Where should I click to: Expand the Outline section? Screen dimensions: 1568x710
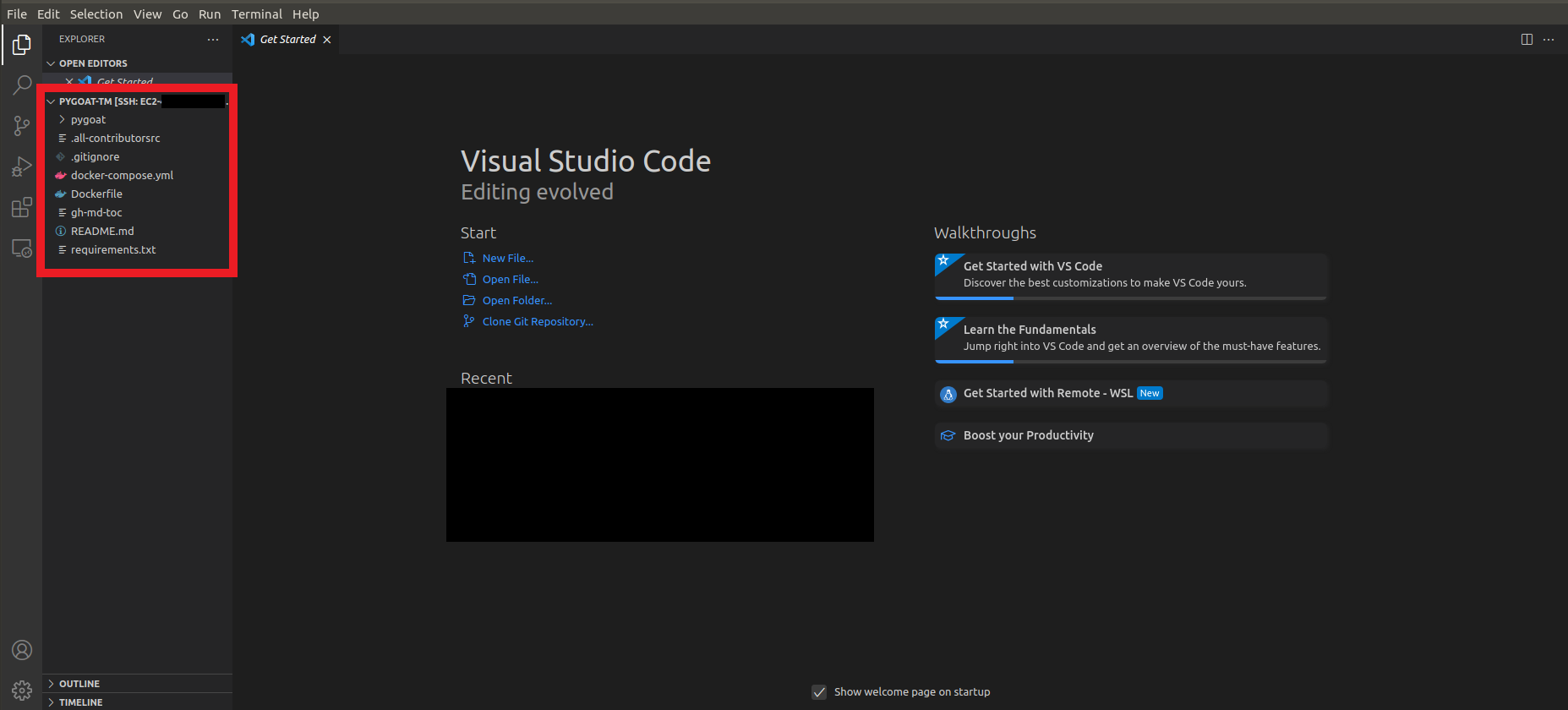(51, 684)
